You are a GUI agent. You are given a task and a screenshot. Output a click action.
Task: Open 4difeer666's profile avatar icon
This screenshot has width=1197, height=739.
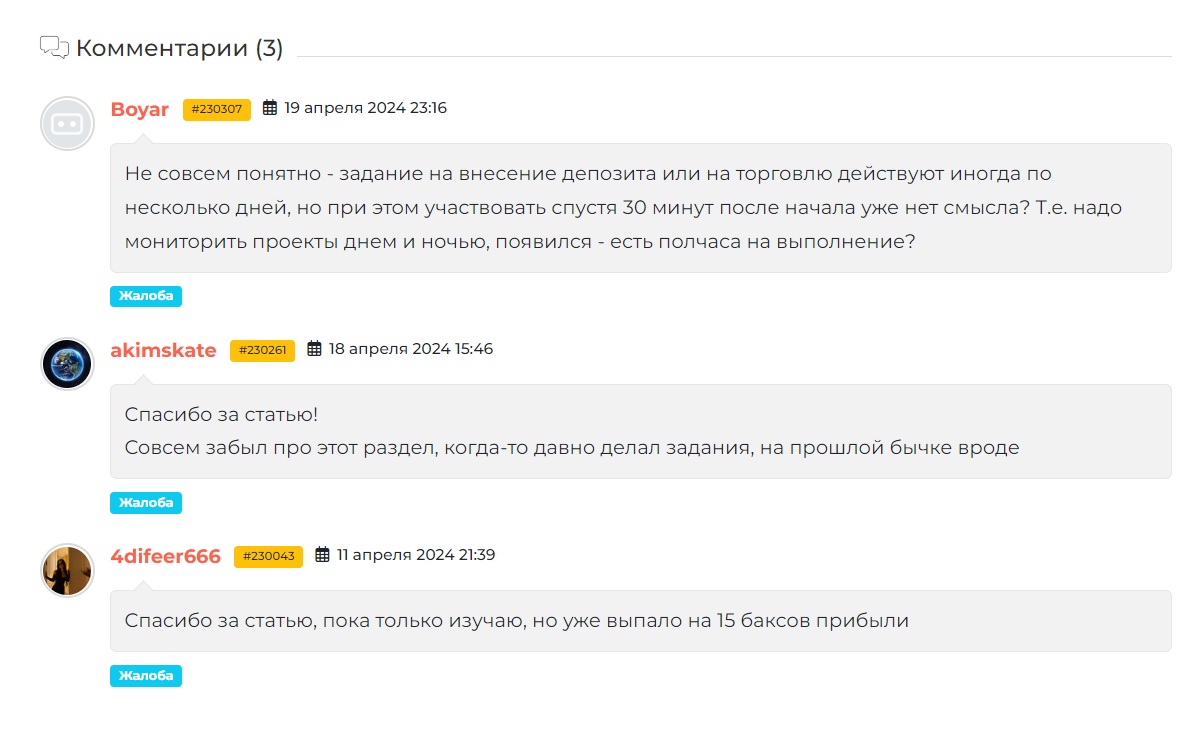coord(66,570)
